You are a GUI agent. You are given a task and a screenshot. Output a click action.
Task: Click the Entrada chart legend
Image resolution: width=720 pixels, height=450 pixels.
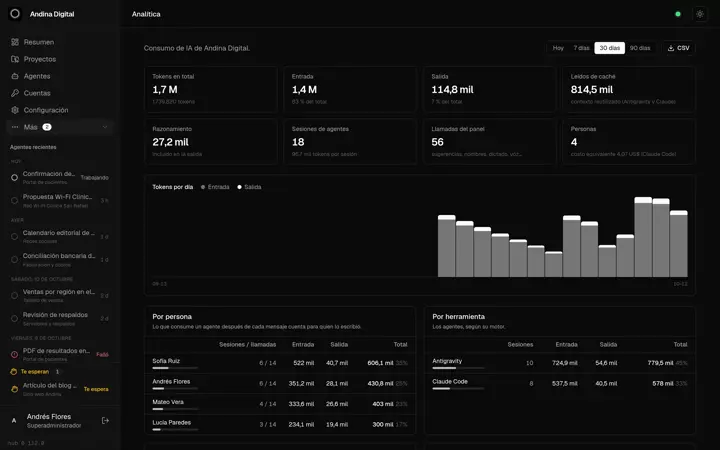pyautogui.click(x=215, y=187)
